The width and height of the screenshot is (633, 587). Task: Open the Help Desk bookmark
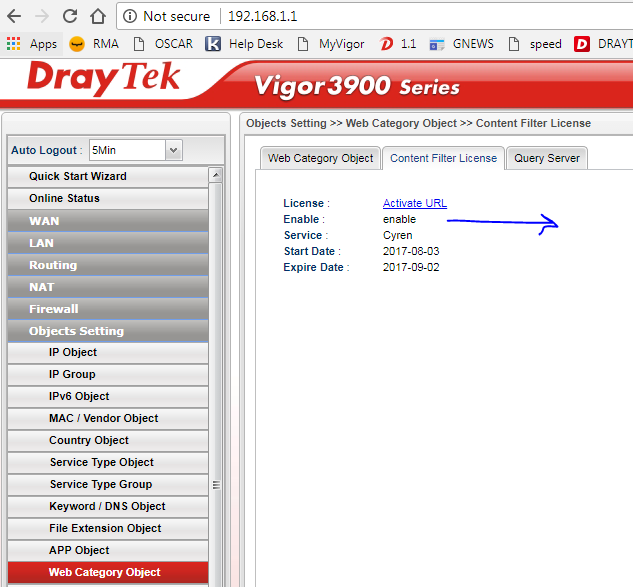(244, 44)
